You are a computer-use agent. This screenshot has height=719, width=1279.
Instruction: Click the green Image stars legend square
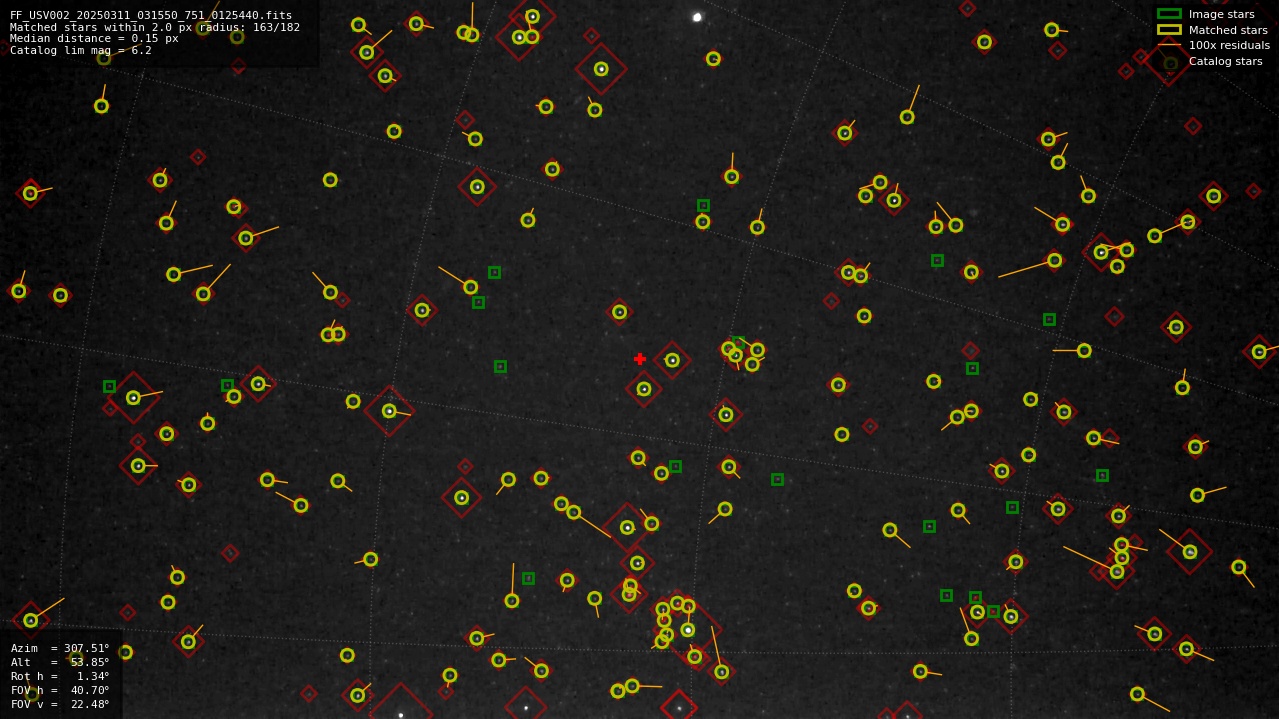click(1169, 14)
